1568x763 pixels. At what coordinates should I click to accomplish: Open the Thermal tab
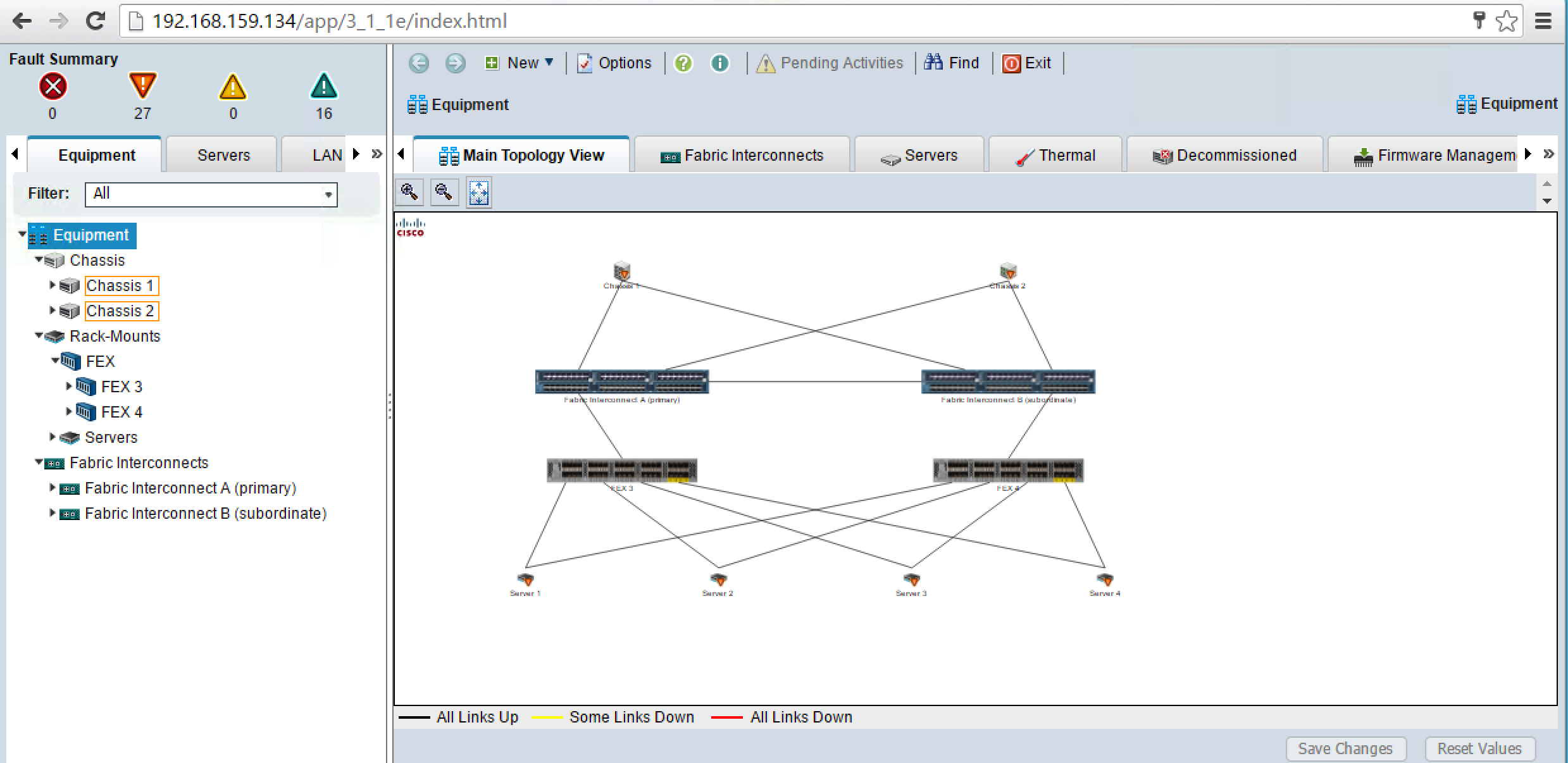click(1055, 155)
